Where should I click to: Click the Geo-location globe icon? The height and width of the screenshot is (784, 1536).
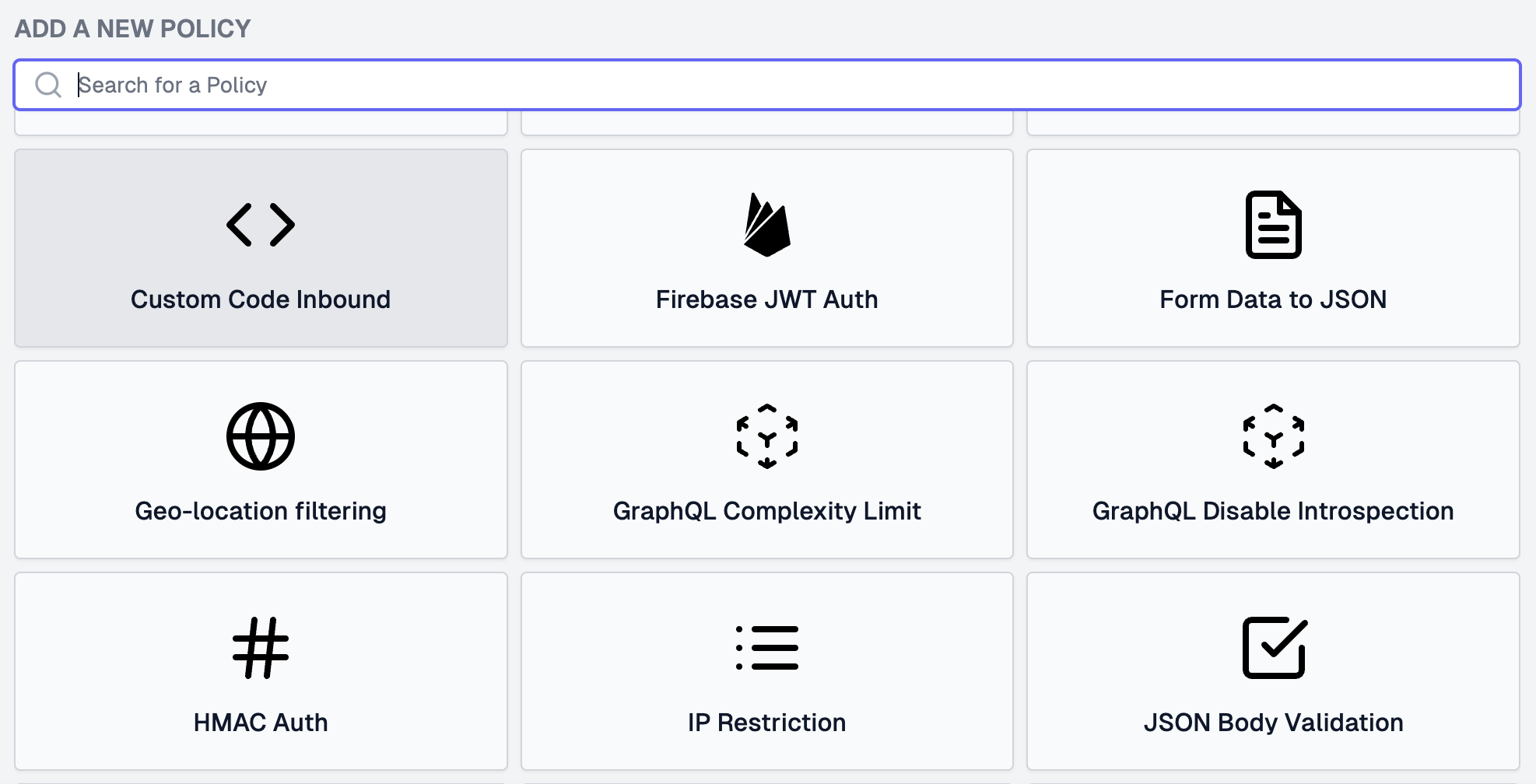click(x=261, y=436)
